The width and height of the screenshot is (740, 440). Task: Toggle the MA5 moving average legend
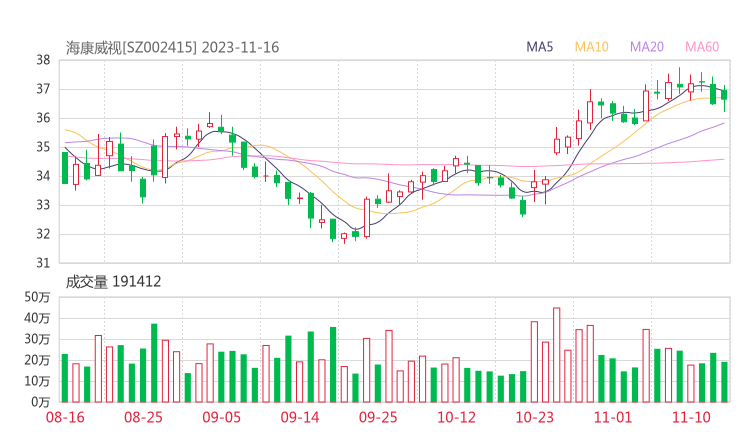tap(540, 46)
